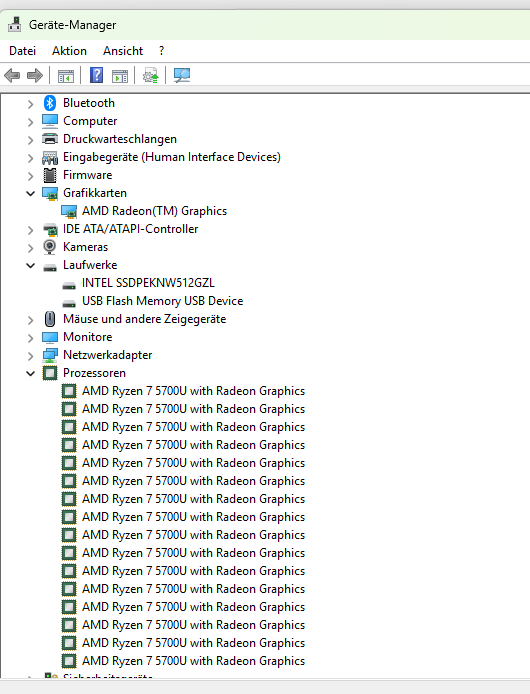Open the Aktion menu
This screenshot has width=530, height=694.
[x=69, y=51]
